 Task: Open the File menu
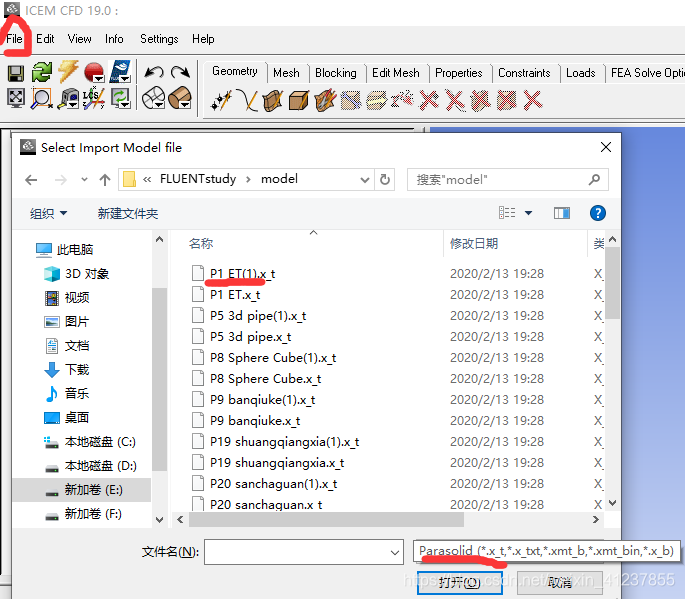tap(14, 39)
